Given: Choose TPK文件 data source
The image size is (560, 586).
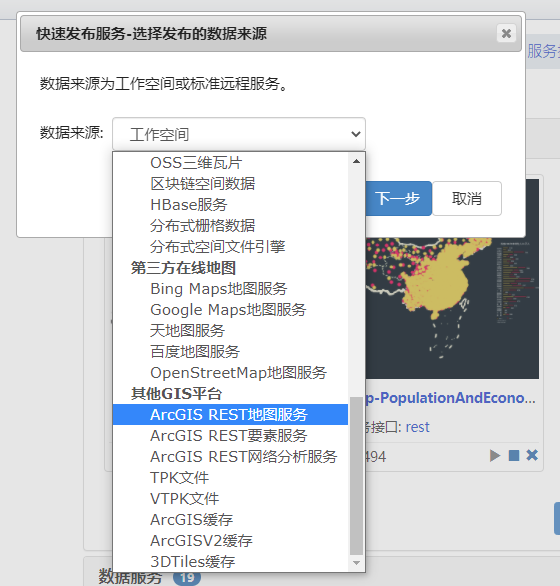Looking at the screenshot, I should 230,477.
